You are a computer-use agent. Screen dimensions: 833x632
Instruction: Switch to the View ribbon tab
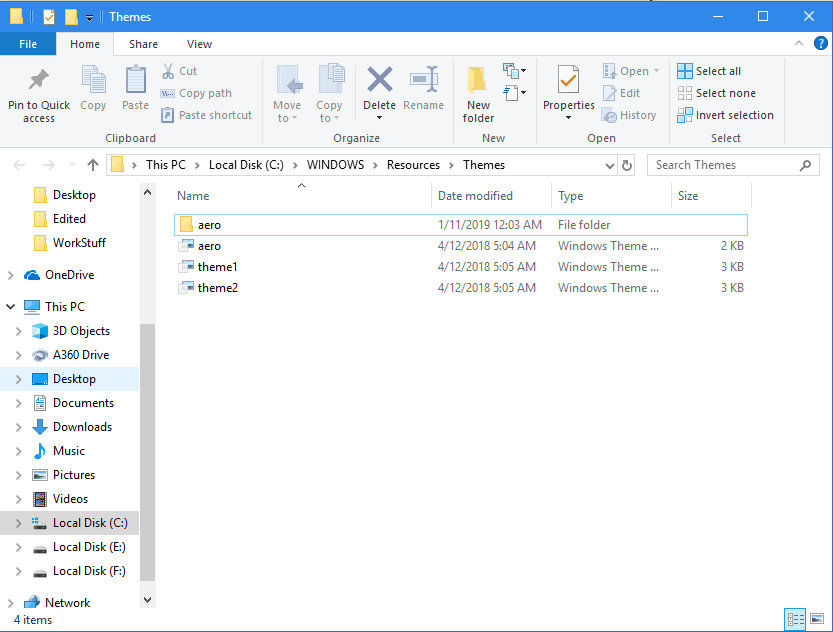pyautogui.click(x=199, y=44)
